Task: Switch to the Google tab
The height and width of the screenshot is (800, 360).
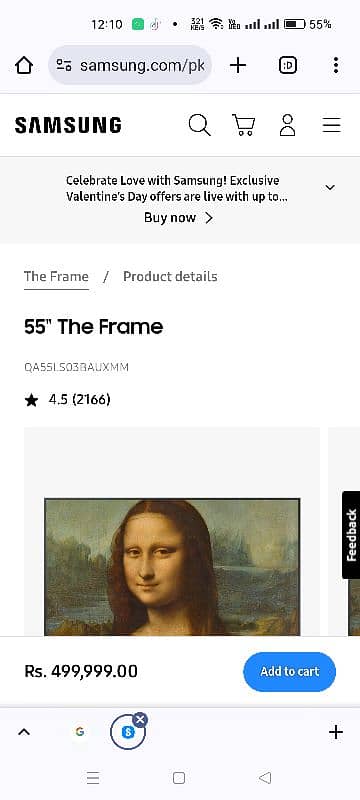Action: pos(80,732)
